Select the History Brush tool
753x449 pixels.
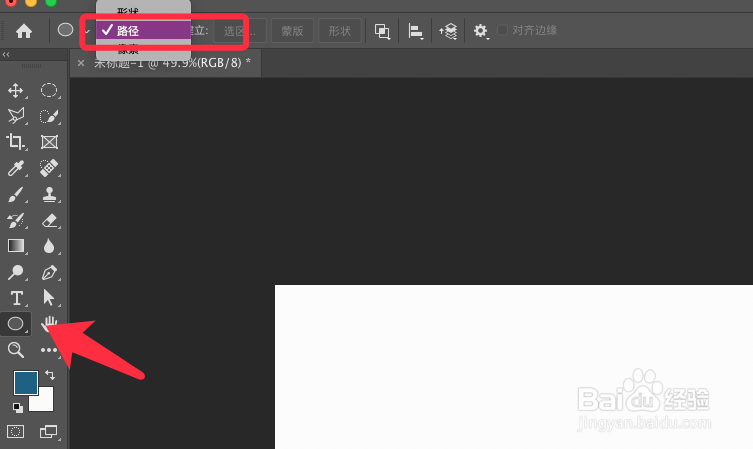point(15,220)
